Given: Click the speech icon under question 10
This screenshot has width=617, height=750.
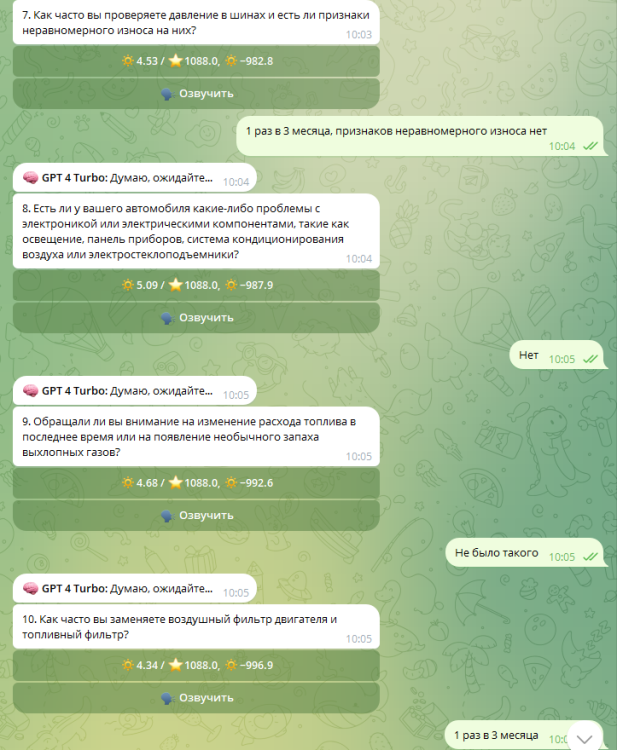Looking at the screenshot, I should click(x=167, y=698).
